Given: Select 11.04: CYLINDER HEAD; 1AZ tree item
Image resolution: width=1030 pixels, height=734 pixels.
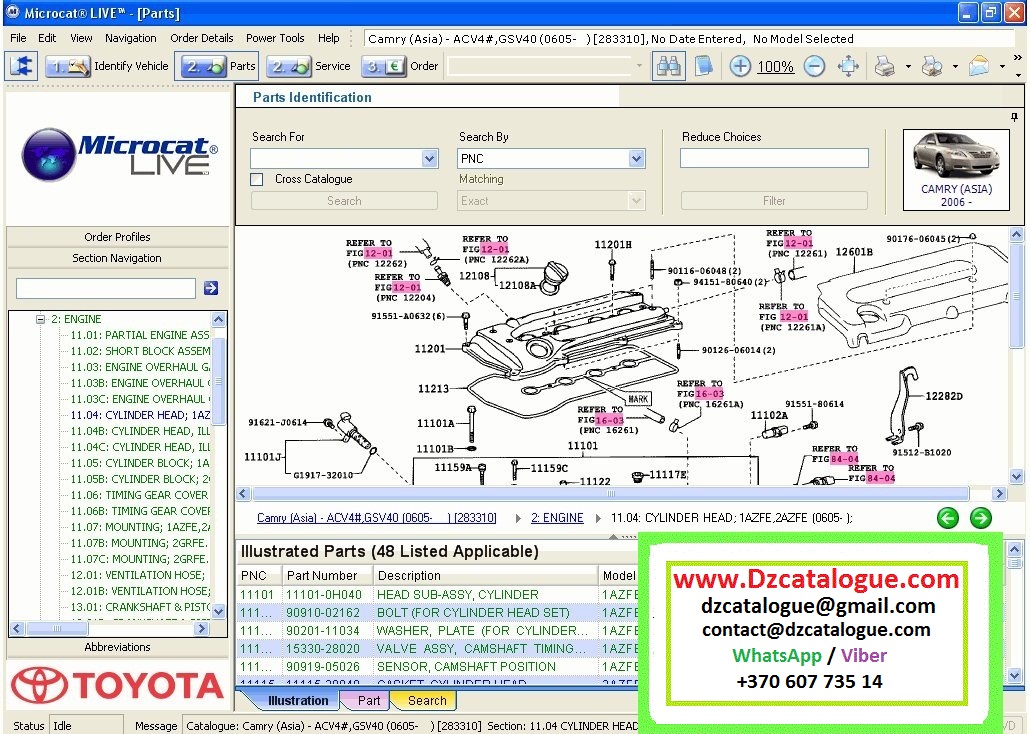Looking at the screenshot, I should tap(140, 415).
